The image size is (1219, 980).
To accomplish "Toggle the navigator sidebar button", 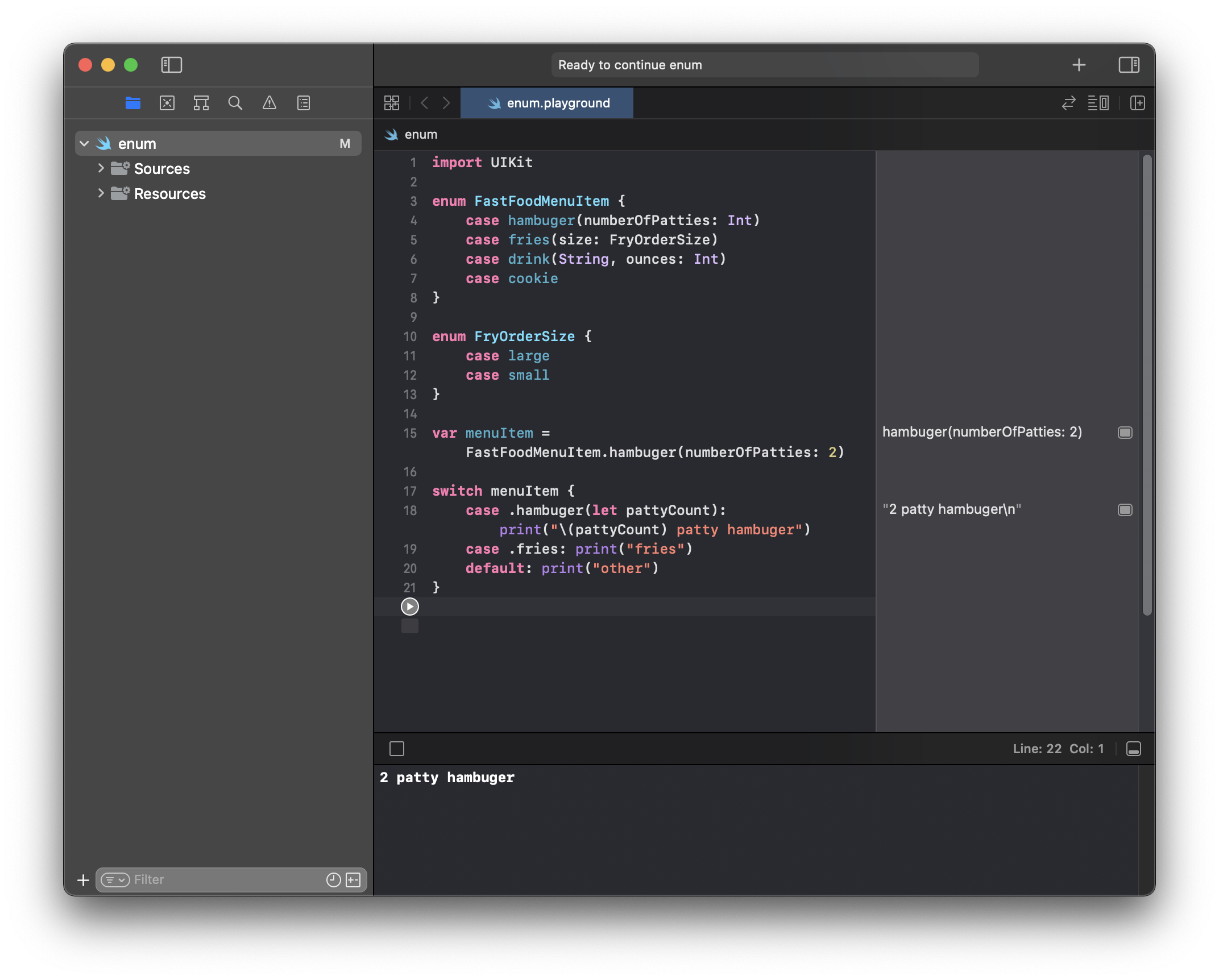I will 171,65.
